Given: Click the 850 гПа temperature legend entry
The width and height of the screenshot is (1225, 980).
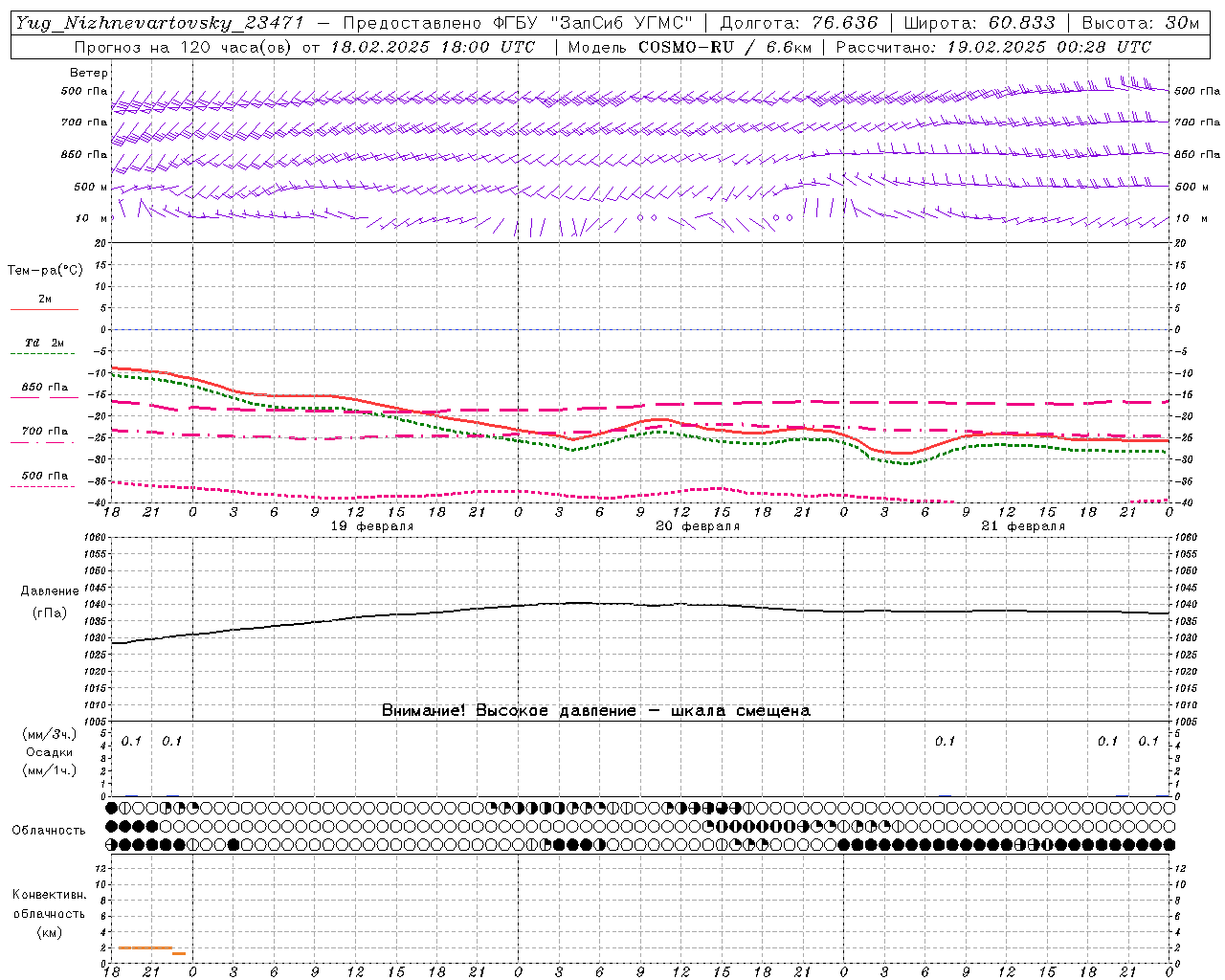Looking at the screenshot, I should point(44,388).
